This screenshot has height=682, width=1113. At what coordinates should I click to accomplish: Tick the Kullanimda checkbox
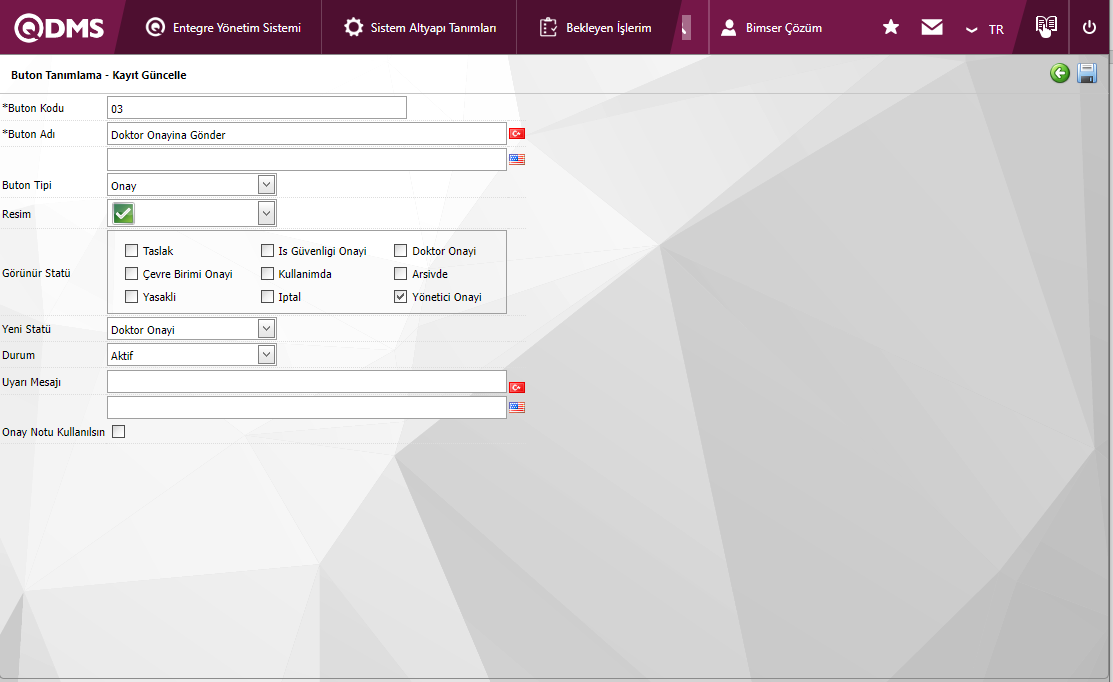click(267, 274)
